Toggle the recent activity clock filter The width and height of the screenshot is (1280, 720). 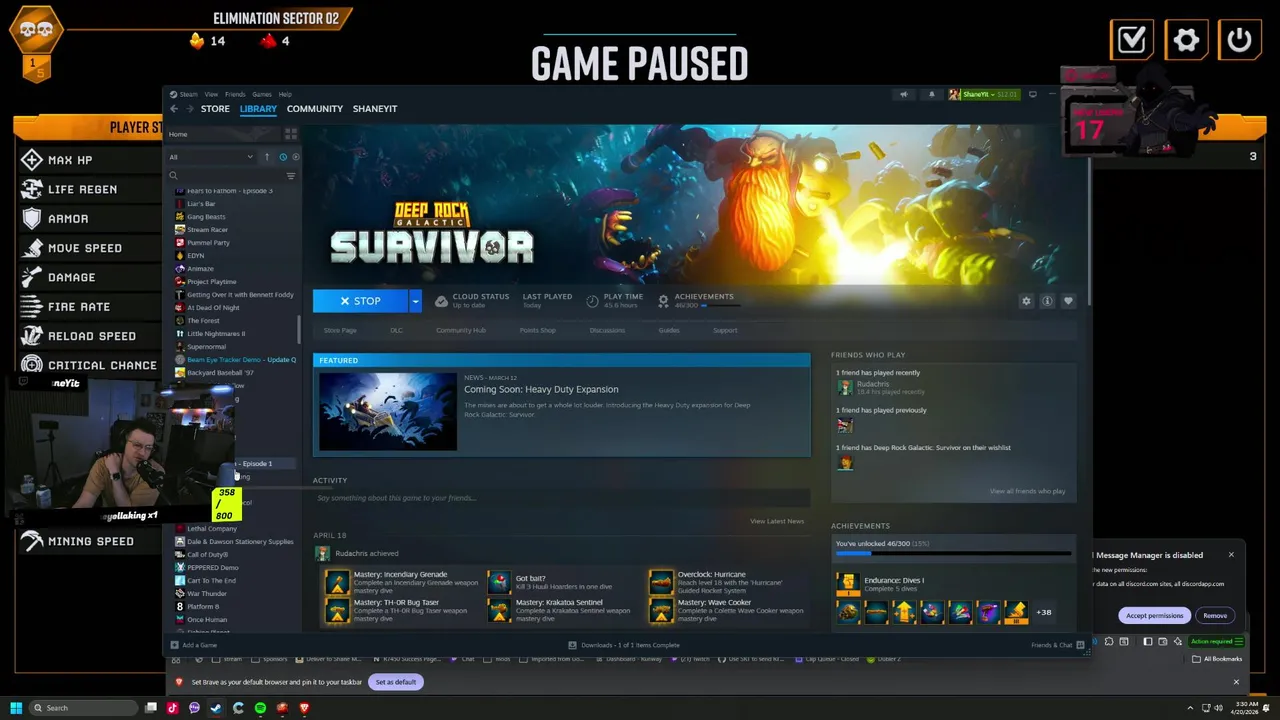(x=283, y=157)
